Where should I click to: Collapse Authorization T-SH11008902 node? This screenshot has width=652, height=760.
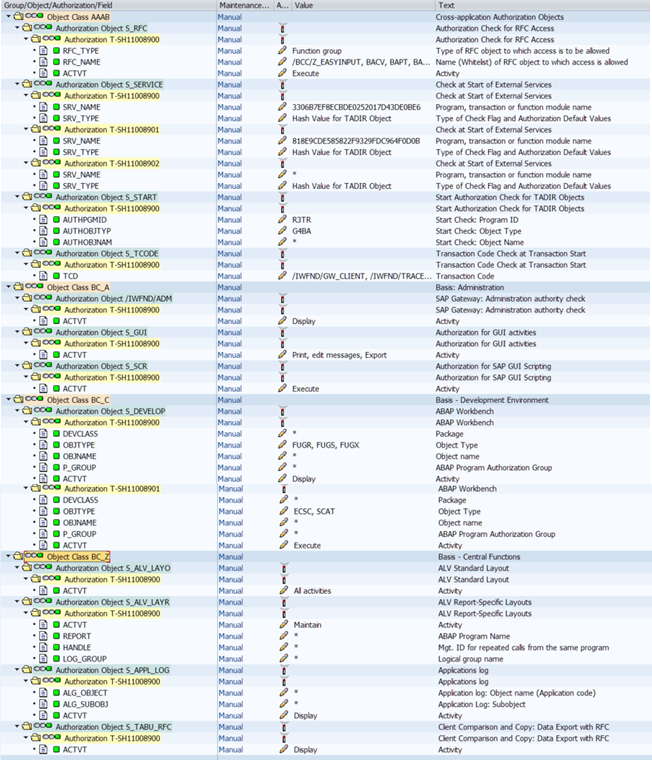click(26, 163)
